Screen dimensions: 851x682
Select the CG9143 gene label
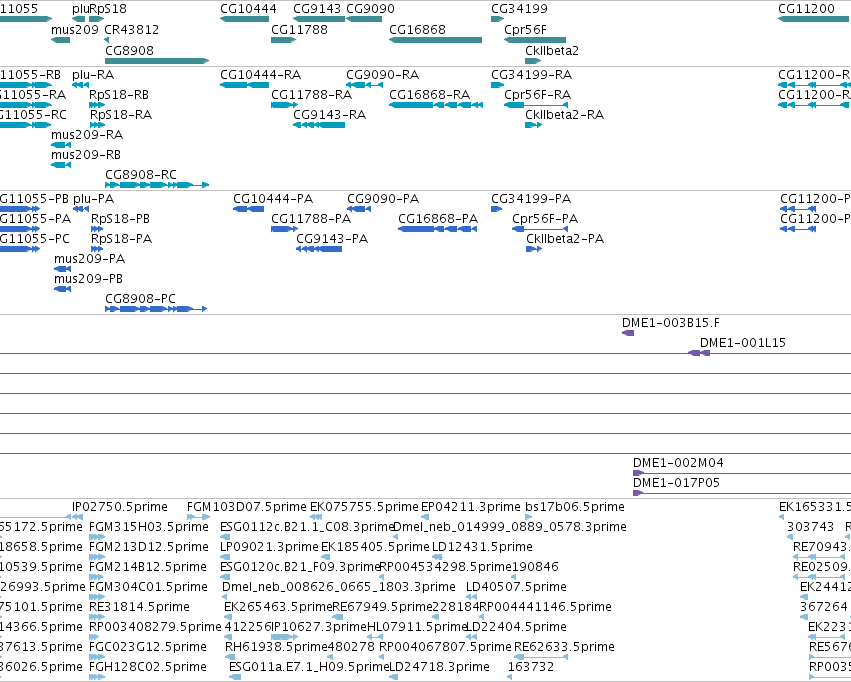[x=317, y=9]
